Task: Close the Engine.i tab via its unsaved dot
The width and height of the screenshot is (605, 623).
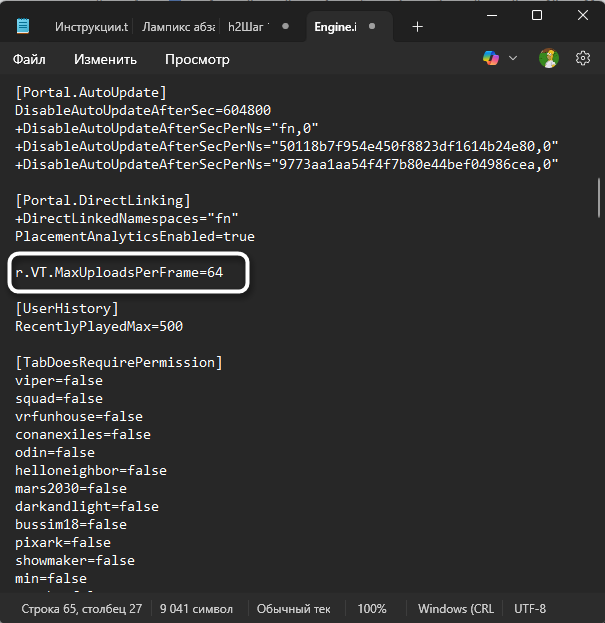Action: (x=372, y=26)
